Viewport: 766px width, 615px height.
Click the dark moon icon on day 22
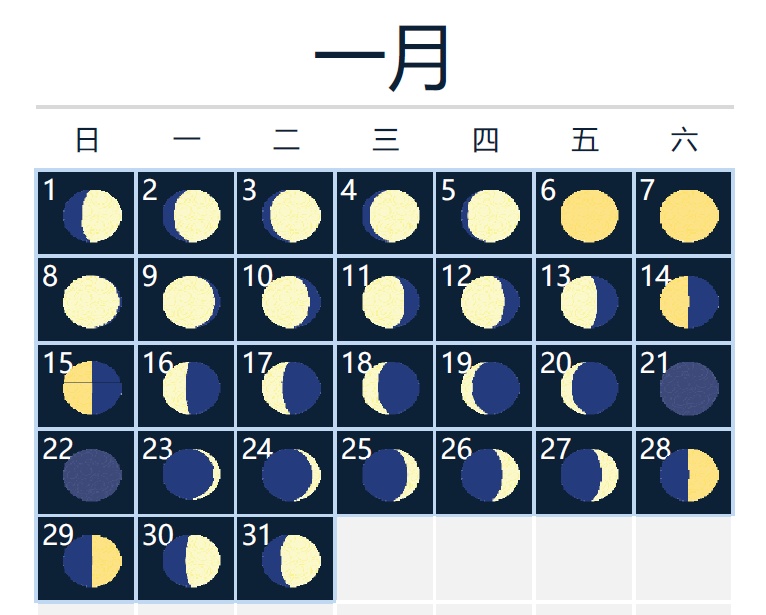92,475
